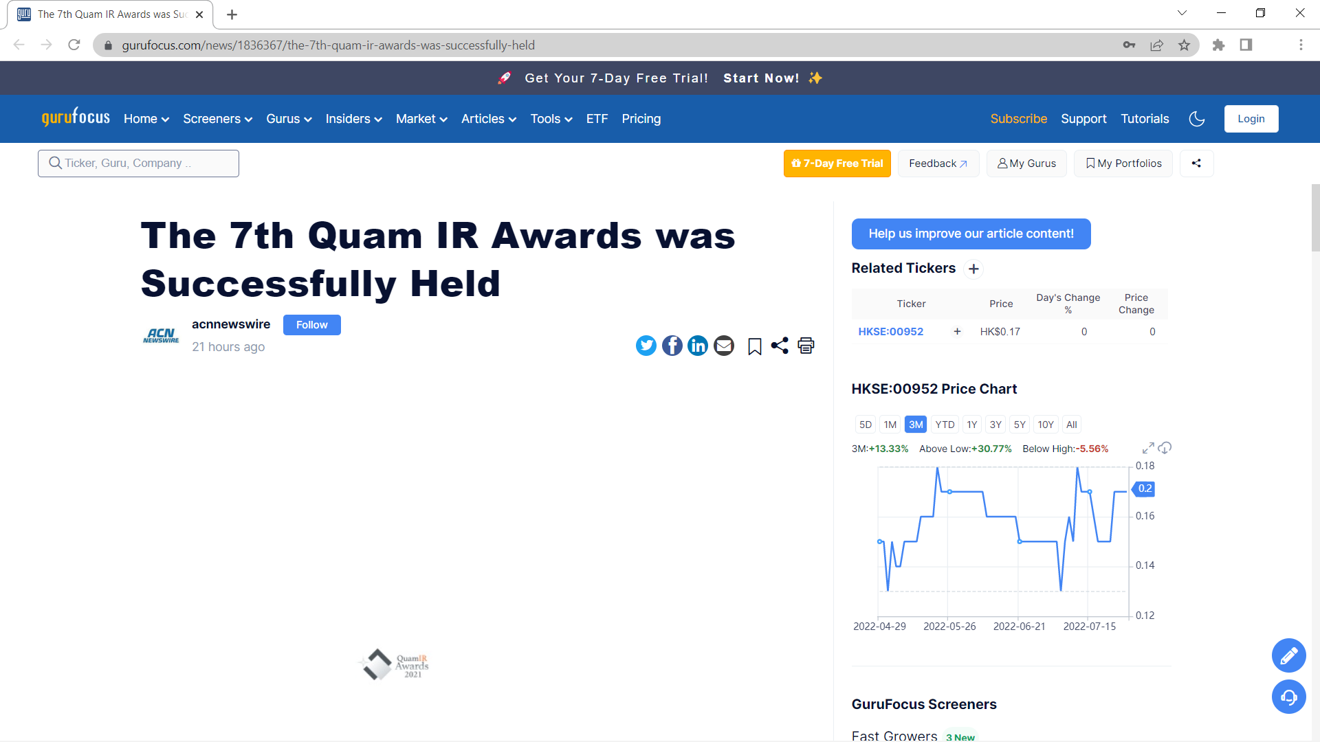Screen dimensions: 1320x742
Task: Open Chrome extensions puzzle icon
Action: tap(1218, 45)
